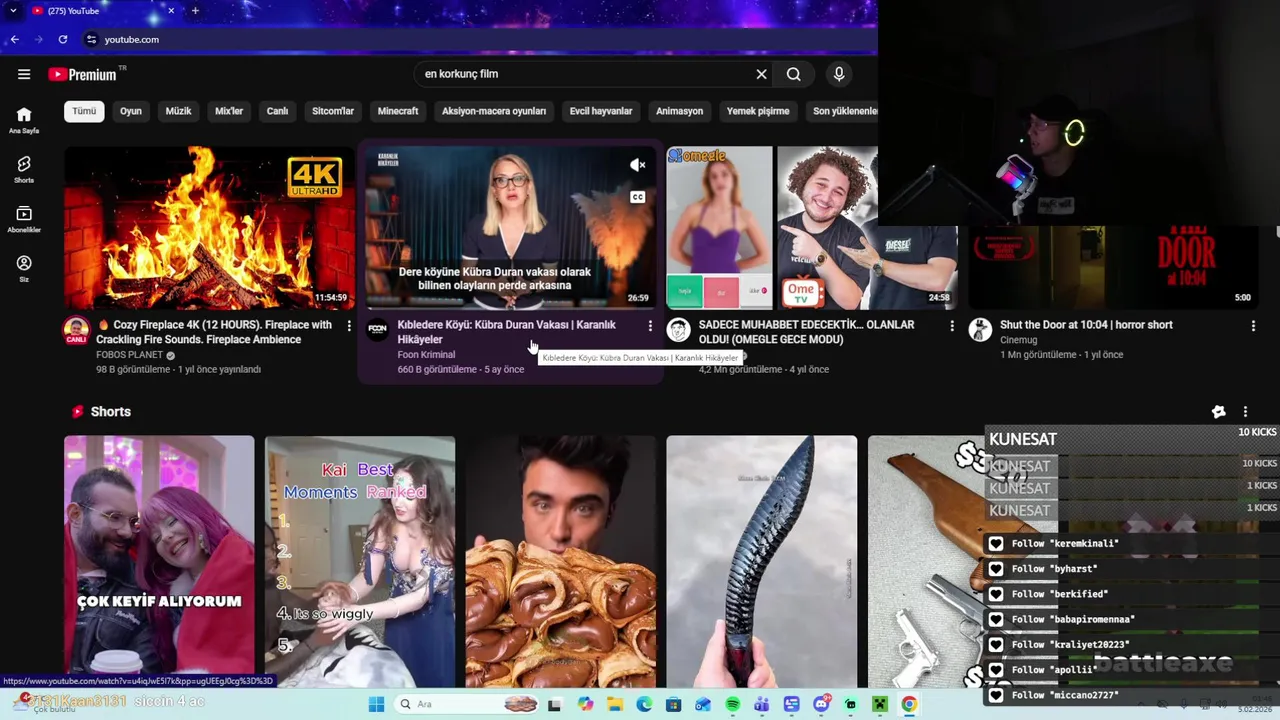The image size is (1280, 720).
Task: Go back with browser back arrow
Action: 14,39
